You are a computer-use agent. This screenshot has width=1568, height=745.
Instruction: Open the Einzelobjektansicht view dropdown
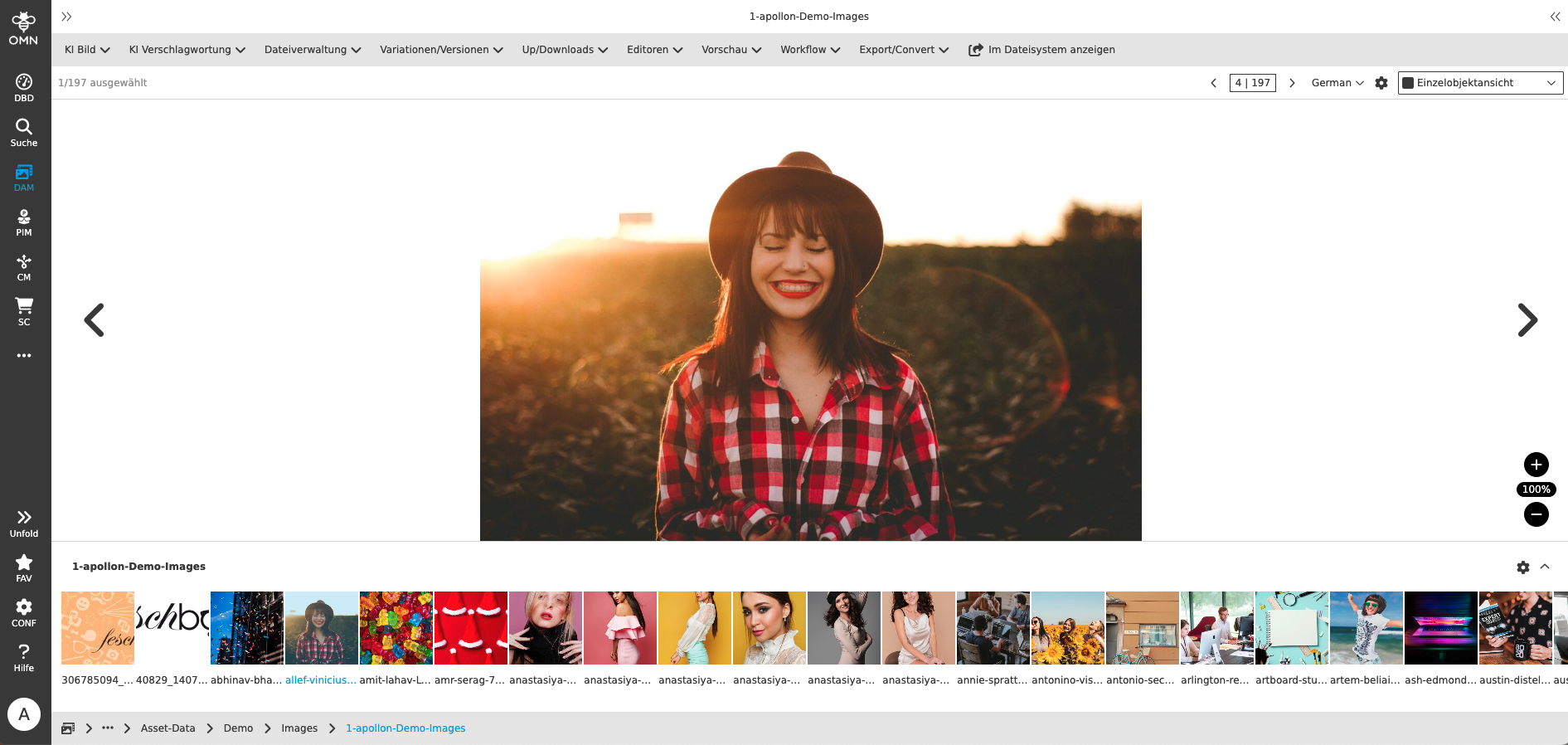[x=1481, y=83]
